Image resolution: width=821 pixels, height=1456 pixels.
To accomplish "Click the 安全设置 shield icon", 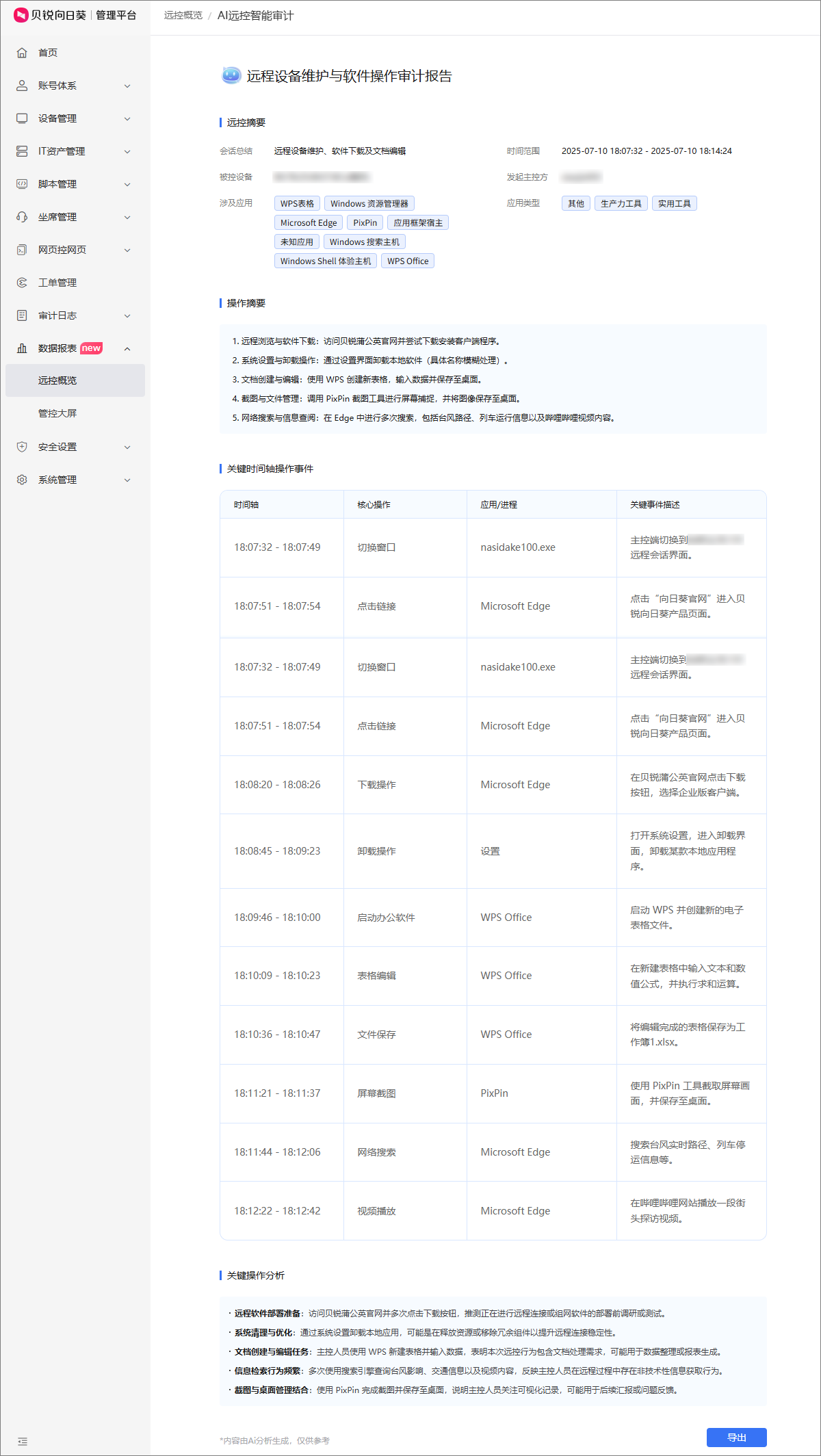I will tap(22, 447).
